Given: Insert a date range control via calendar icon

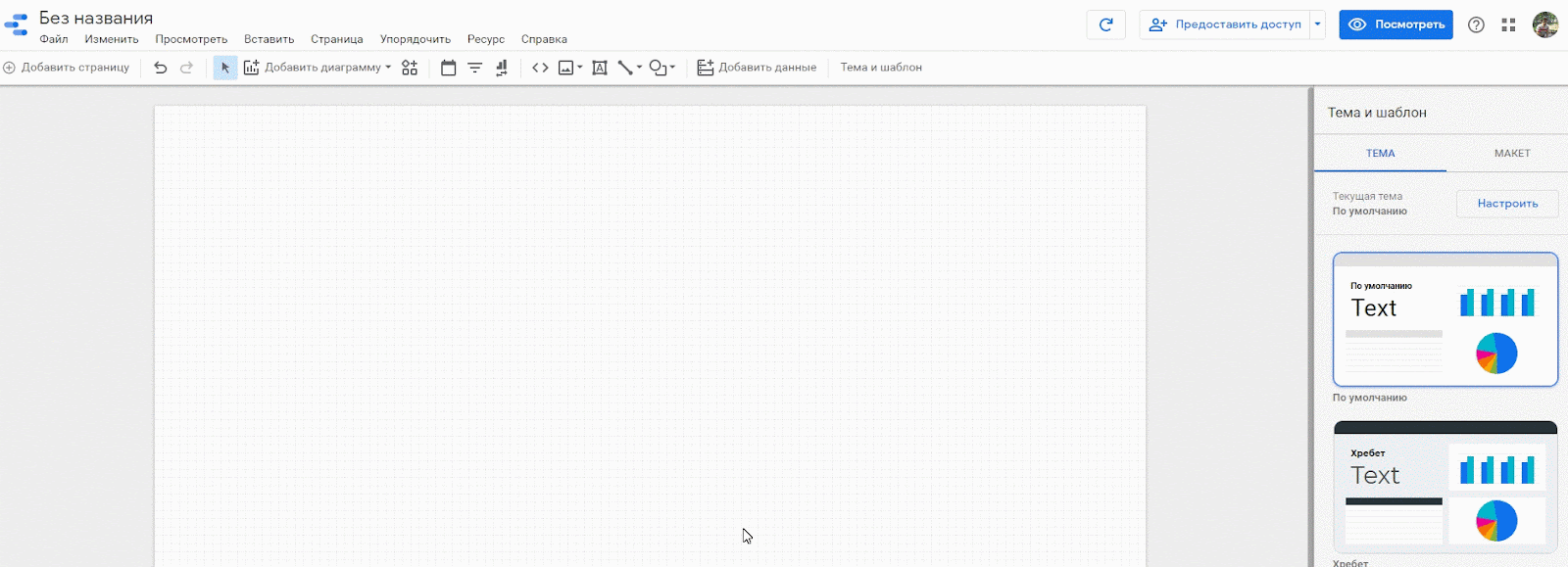Looking at the screenshot, I should (x=449, y=68).
